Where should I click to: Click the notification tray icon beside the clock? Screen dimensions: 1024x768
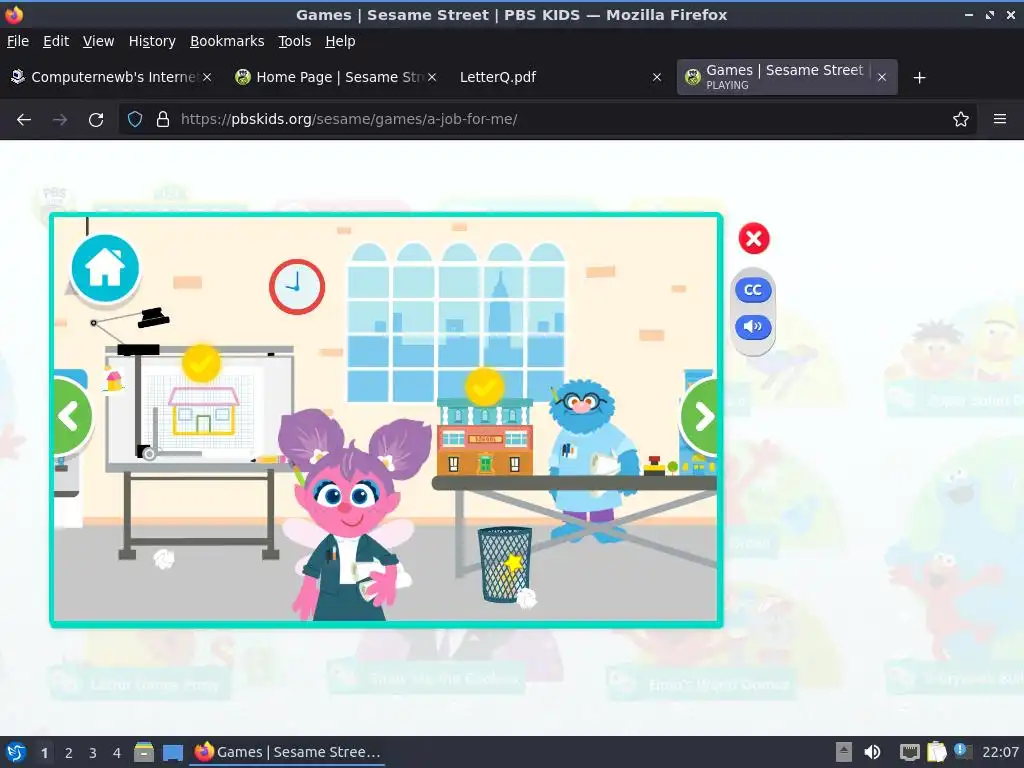point(963,751)
